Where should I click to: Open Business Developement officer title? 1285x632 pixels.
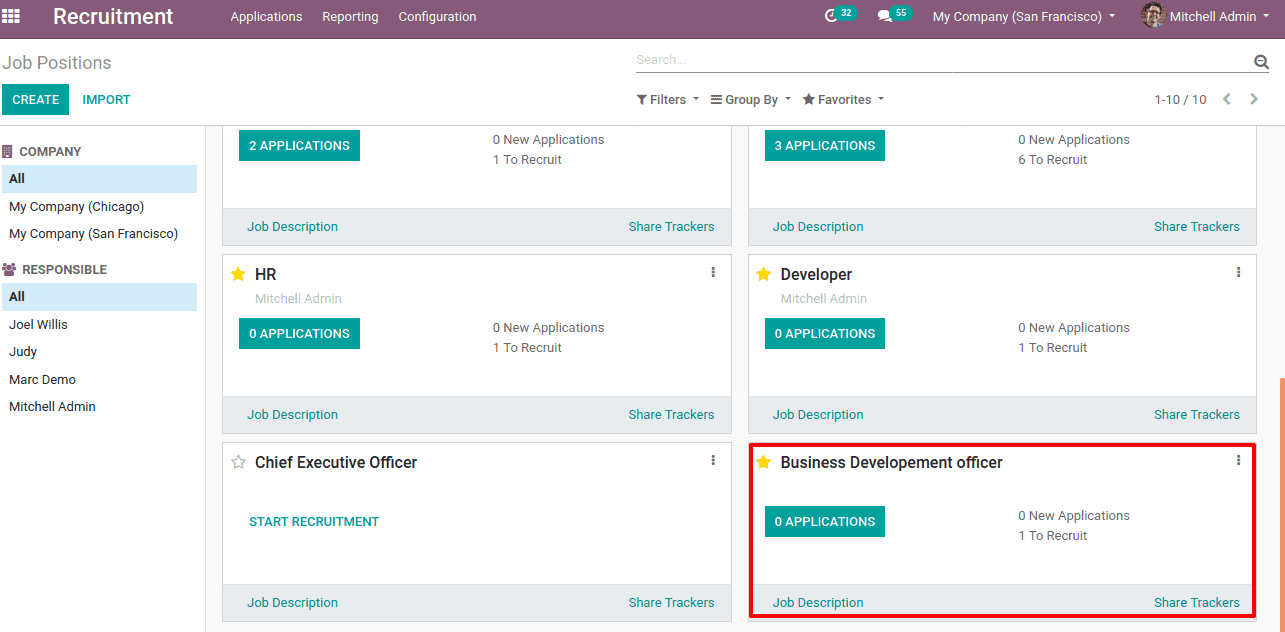[891, 462]
